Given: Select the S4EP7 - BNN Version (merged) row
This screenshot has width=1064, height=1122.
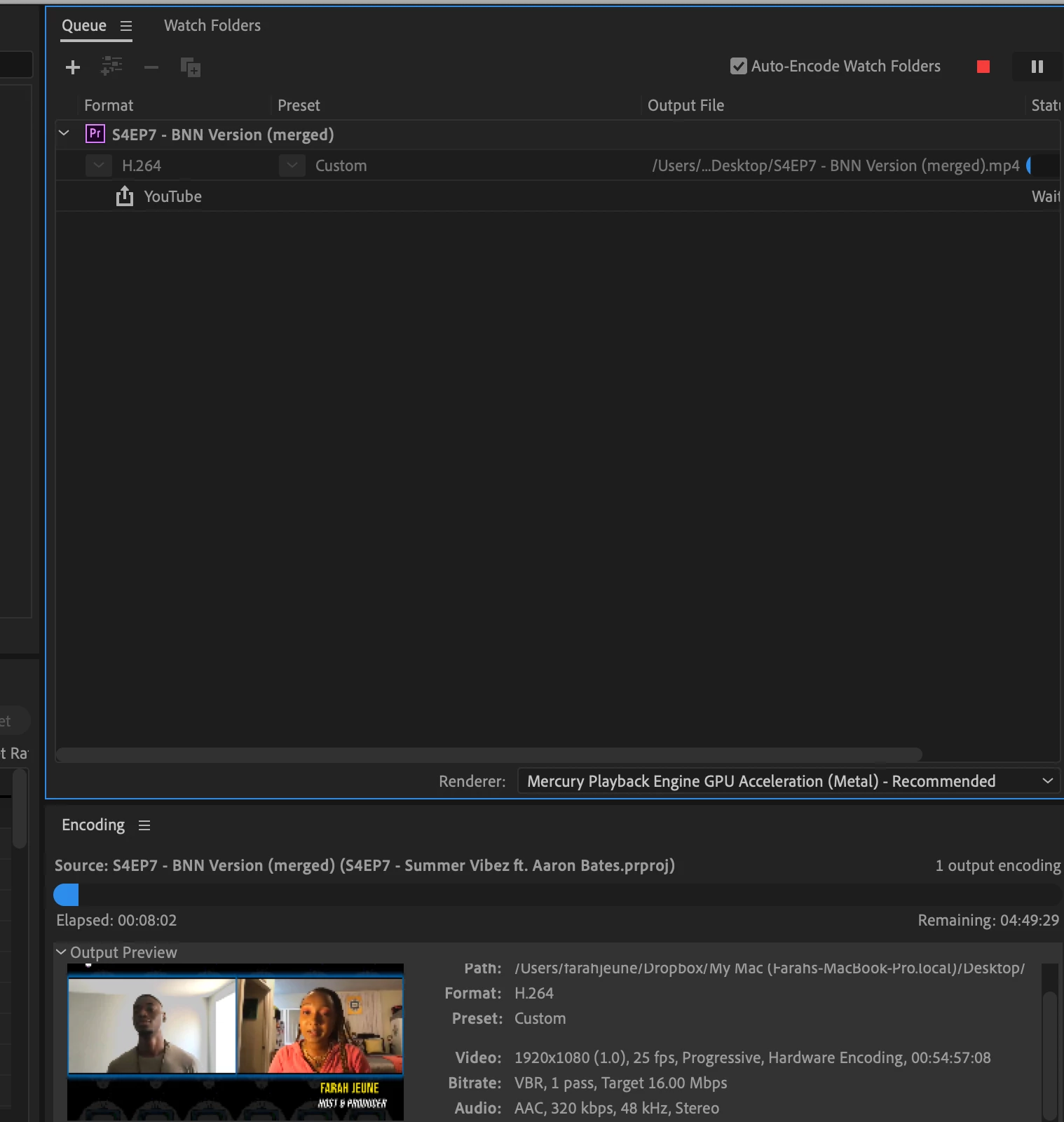Looking at the screenshot, I should 557,134.
